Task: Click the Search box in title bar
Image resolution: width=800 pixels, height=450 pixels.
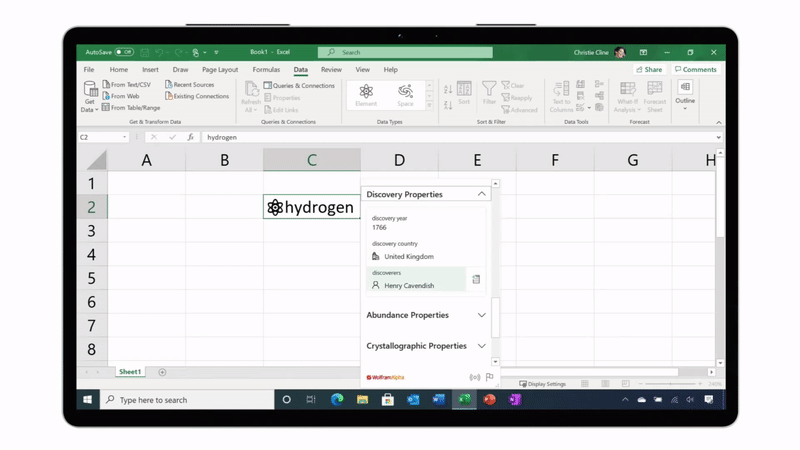Action: (x=405, y=52)
